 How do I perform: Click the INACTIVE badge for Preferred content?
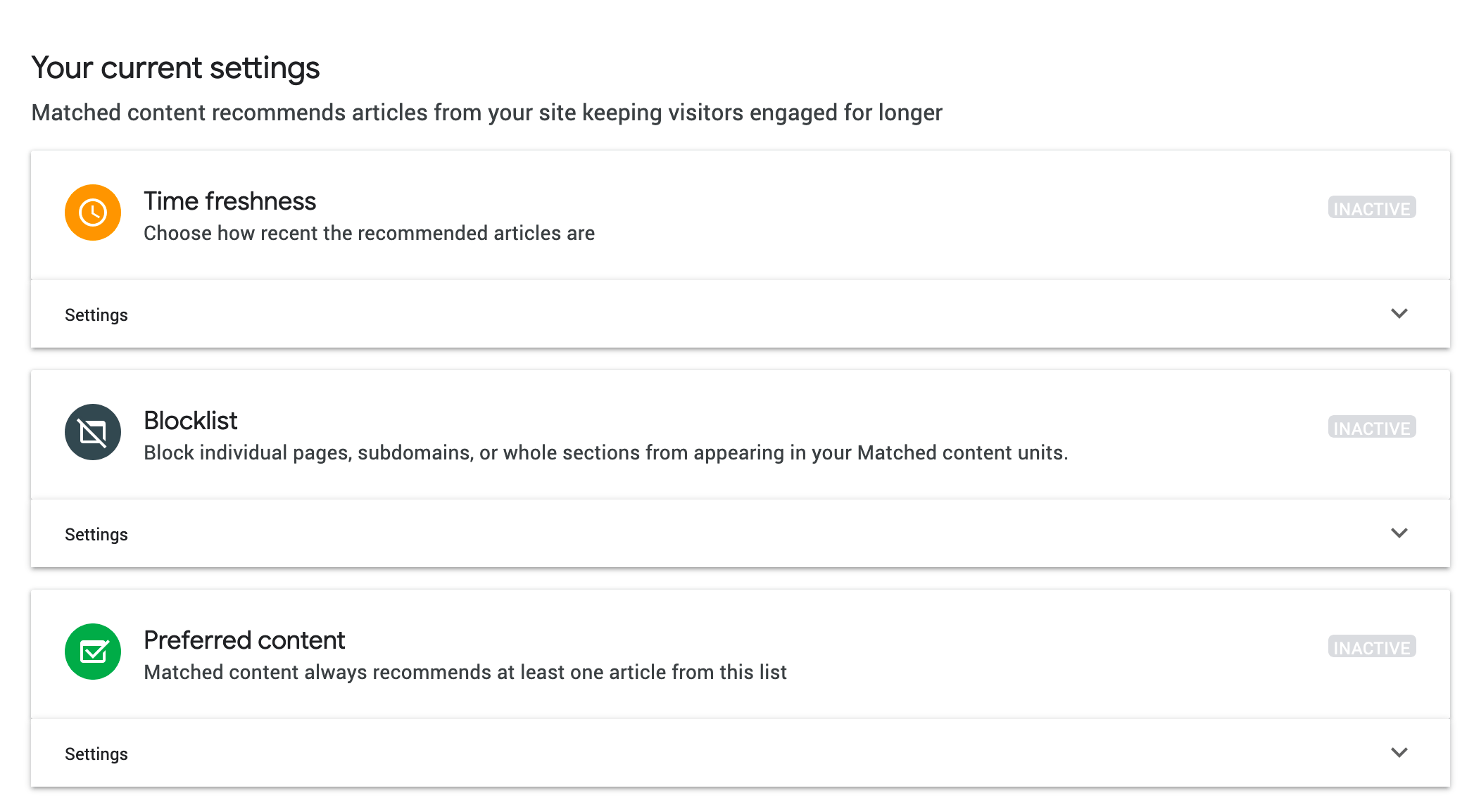click(x=1371, y=647)
